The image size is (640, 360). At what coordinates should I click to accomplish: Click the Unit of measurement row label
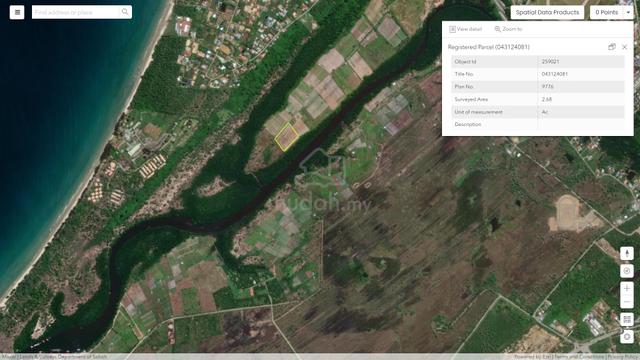478,112
